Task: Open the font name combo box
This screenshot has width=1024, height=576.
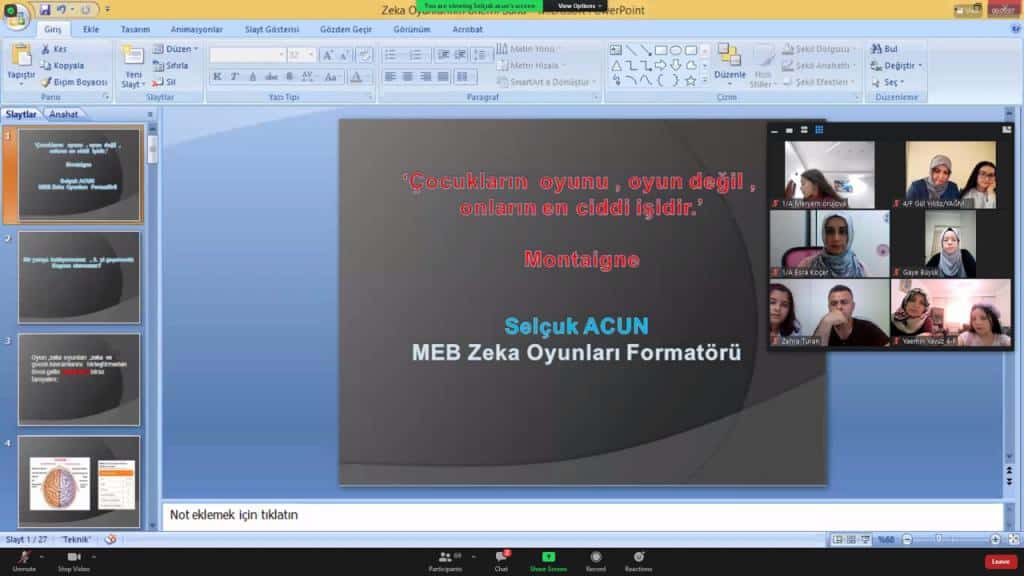Action: 247,55
